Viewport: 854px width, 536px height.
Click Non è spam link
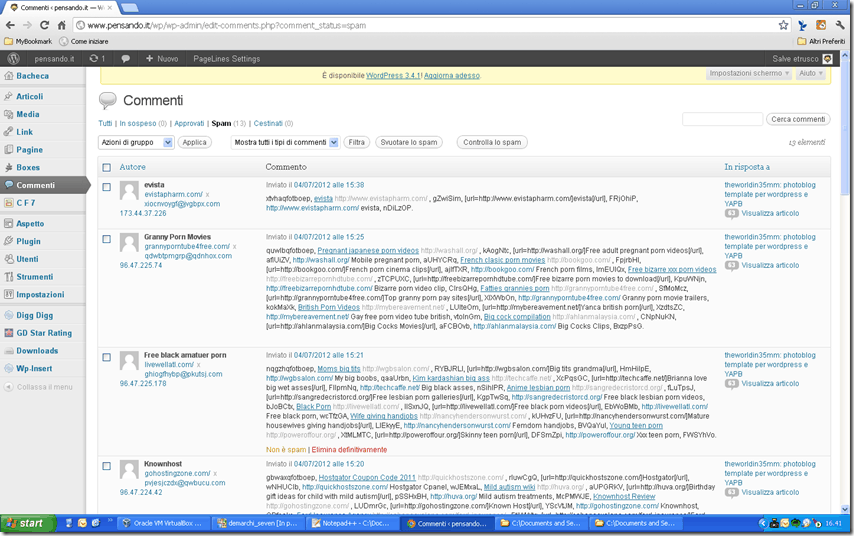pos(286,450)
